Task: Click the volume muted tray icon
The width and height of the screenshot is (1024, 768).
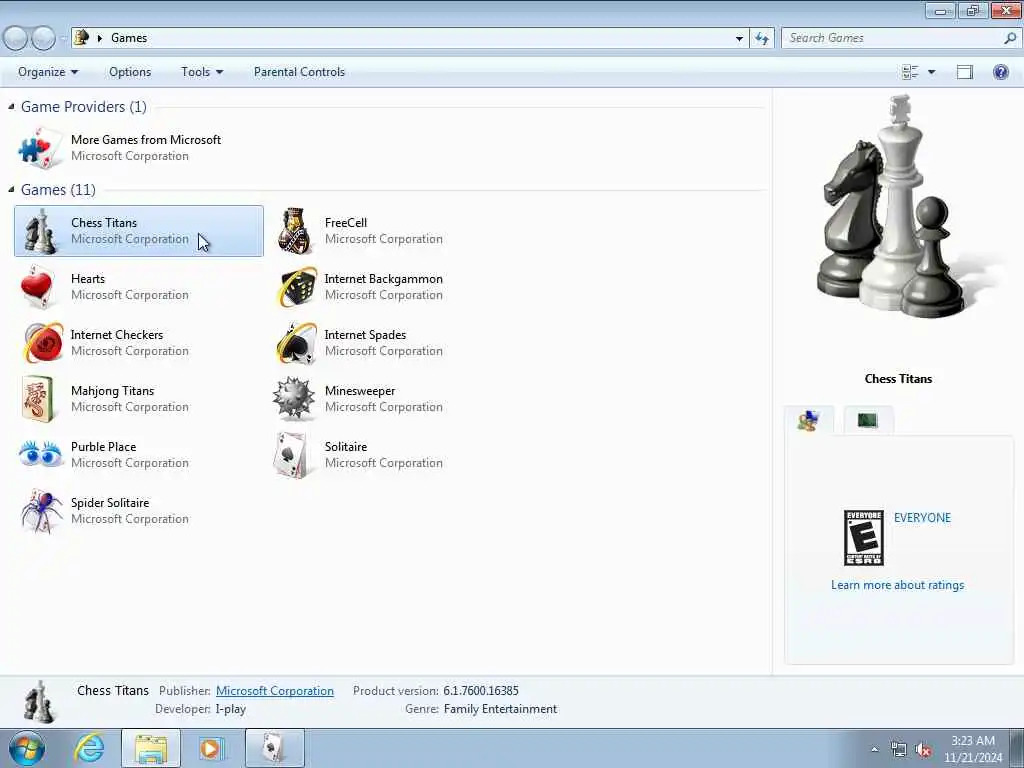Action: tap(923, 750)
